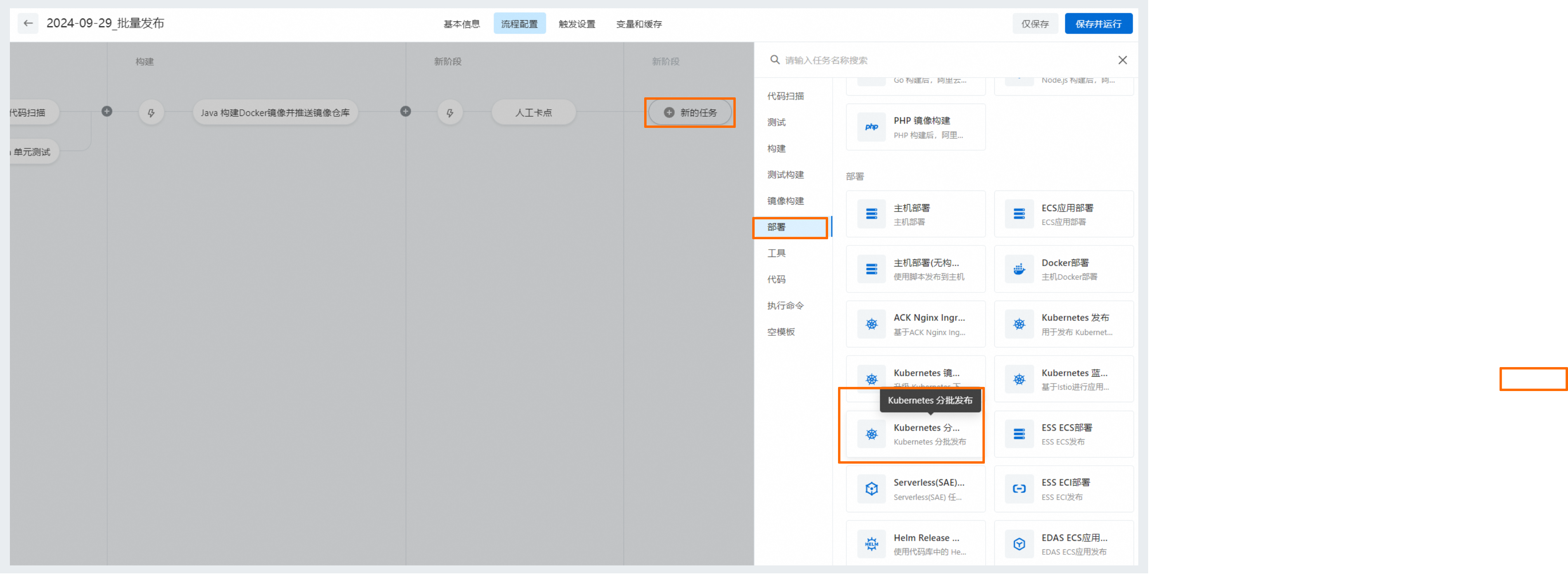Click the 主机部署(无构建) icon

point(871,269)
